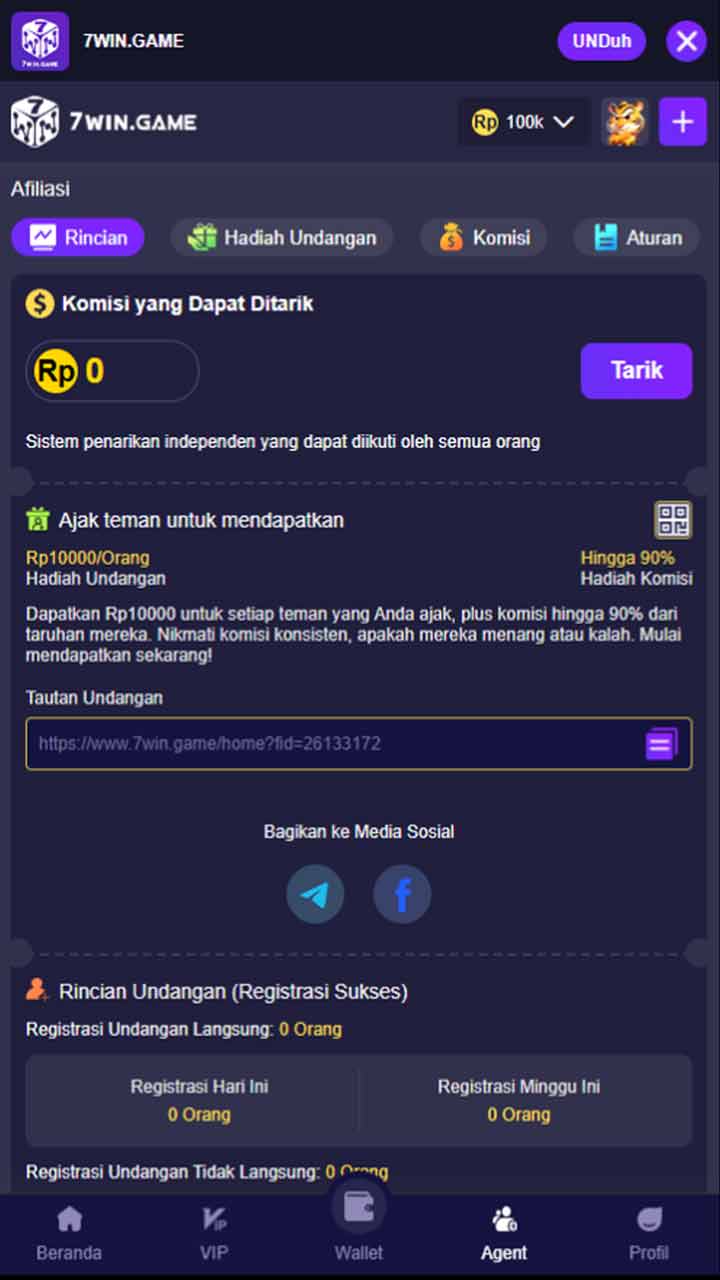
Task: Switch to Hadiah Undangan tab
Action: coord(282,238)
